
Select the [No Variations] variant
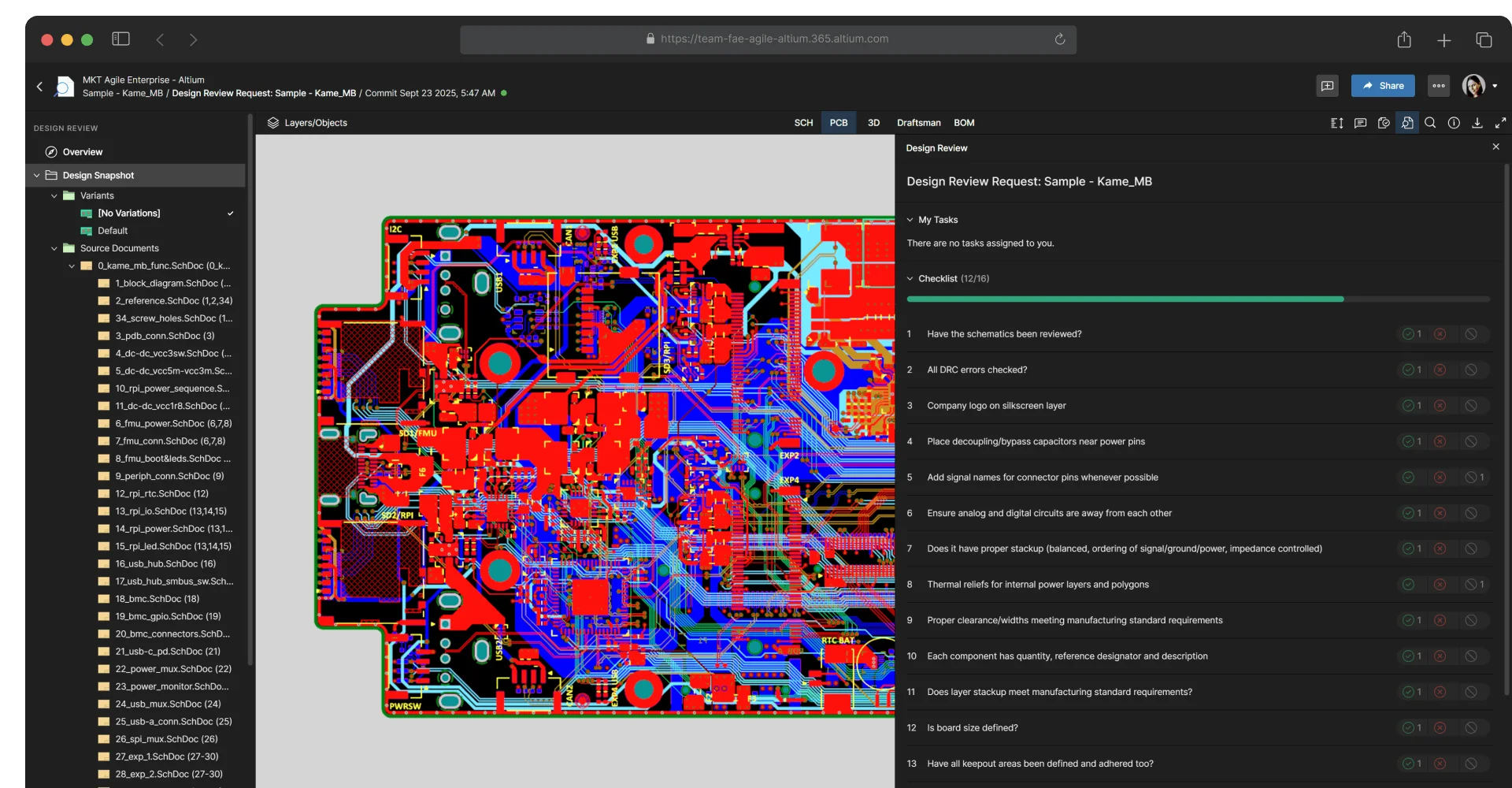pos(129,214)
